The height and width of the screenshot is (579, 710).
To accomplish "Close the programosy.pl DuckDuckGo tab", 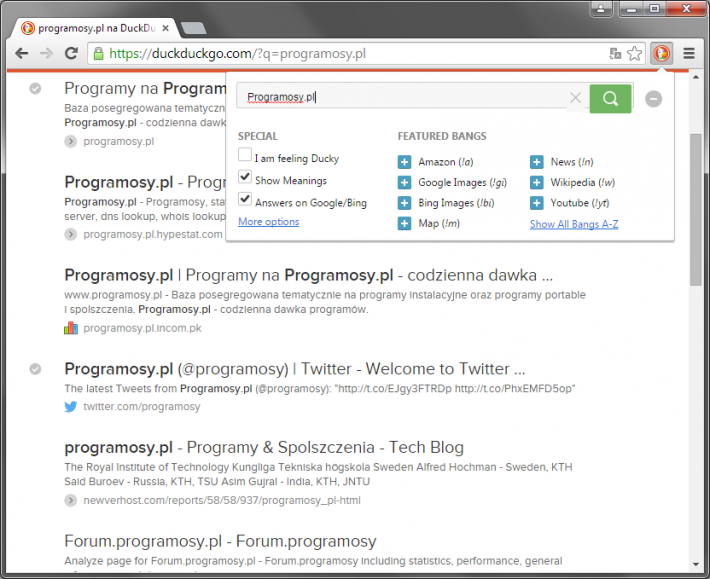I will click(166, 28).
